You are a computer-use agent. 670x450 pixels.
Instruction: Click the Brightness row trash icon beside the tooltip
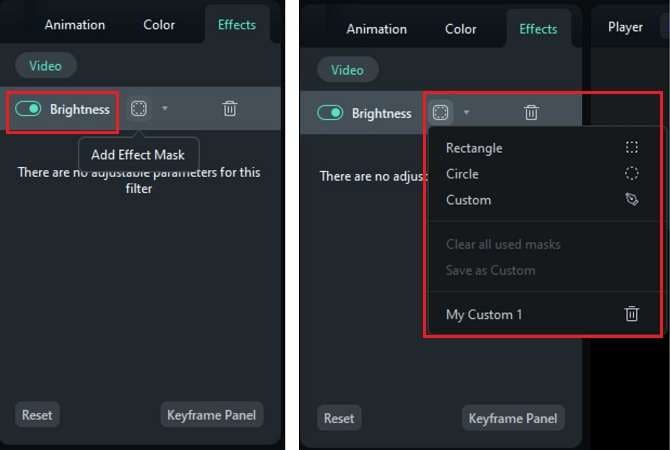click(230, 109)
